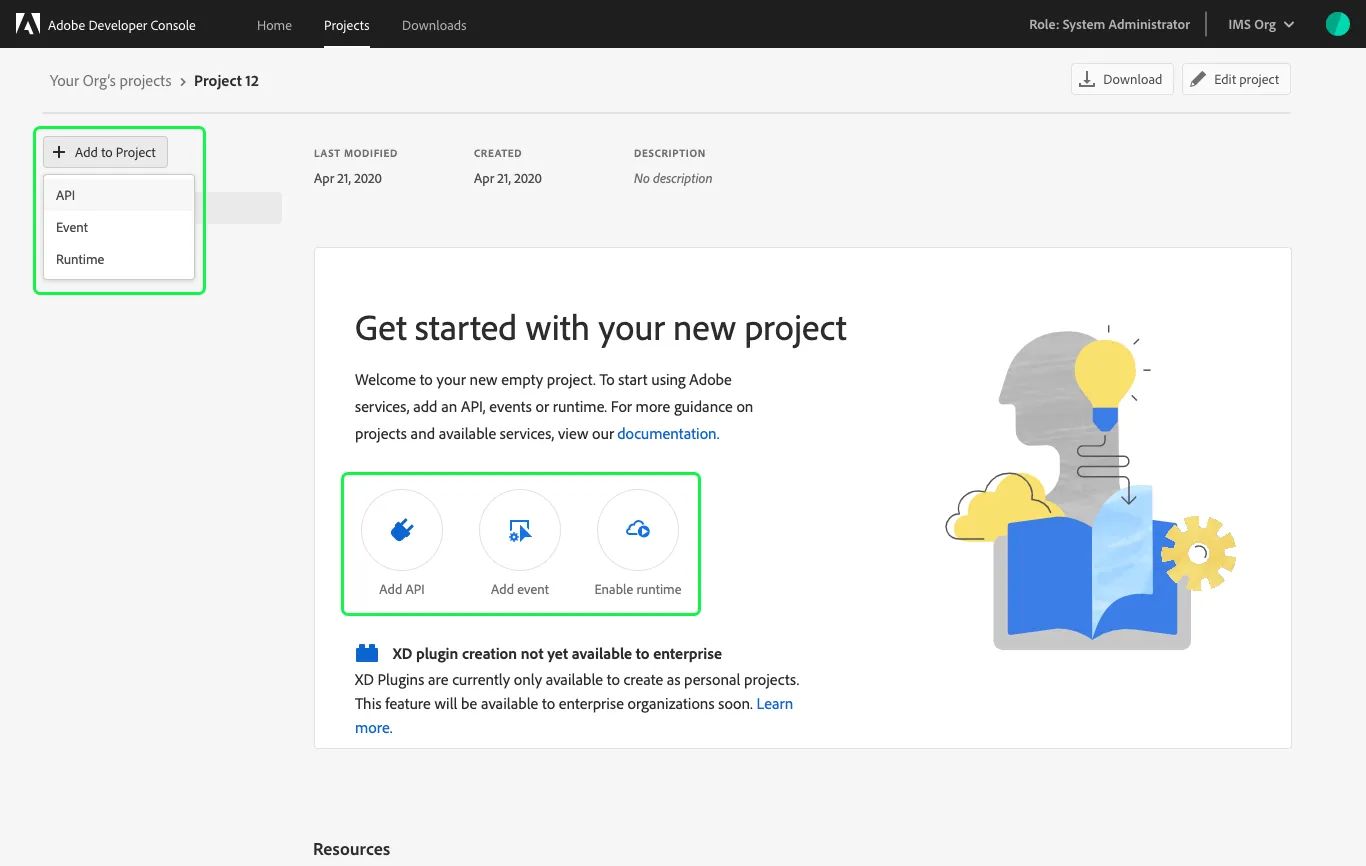Viewport: 1366px width, 866px height.
Task: Click the Resources heading
Action: click(x=352, y=849)
